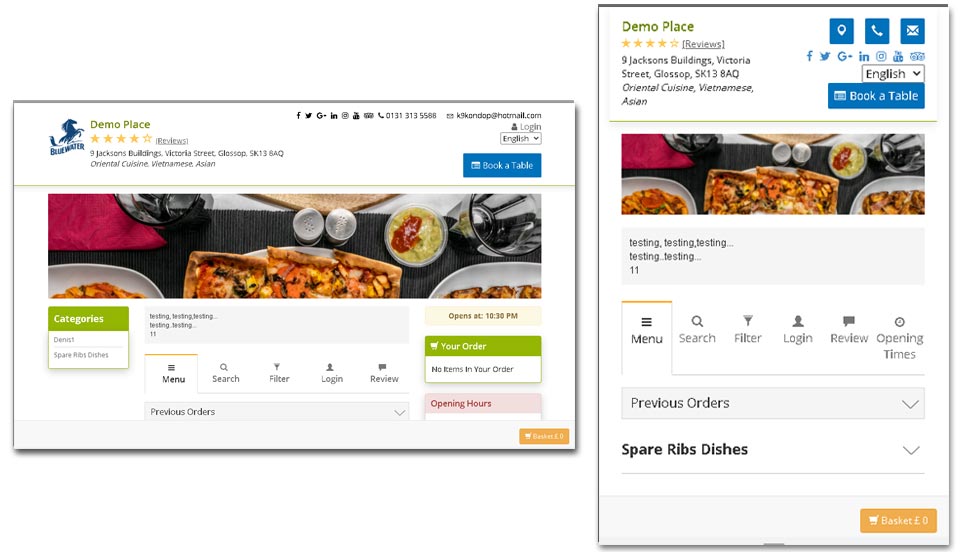Open the desktop Facebook icon at top
Viewport: 969px width, 552px height.
298,116
